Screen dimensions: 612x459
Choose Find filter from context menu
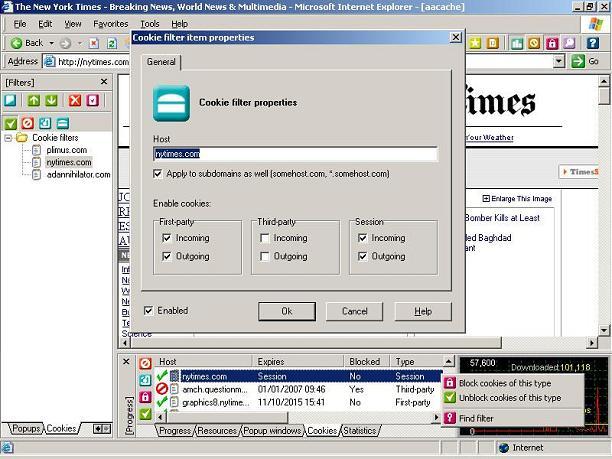coord(476,418)
